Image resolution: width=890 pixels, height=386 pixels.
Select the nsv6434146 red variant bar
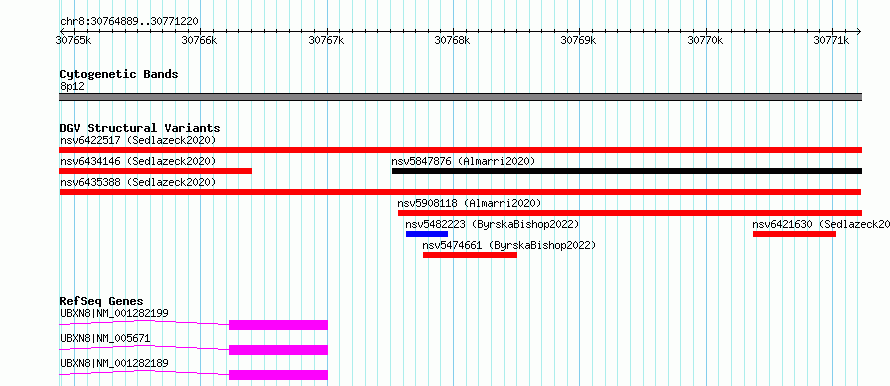click(156, 171)
